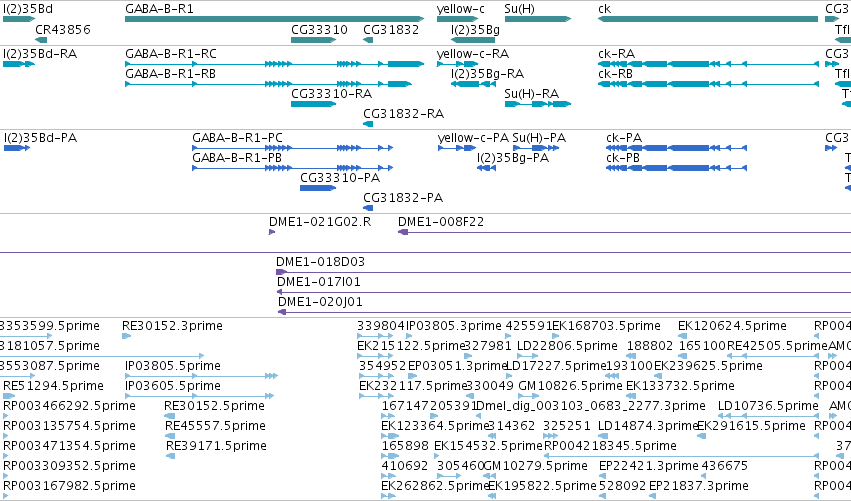The height and width of the screenshot is (501, 851).
Task: Select the yellow-c-PA protein label
Action: point(473,138)
